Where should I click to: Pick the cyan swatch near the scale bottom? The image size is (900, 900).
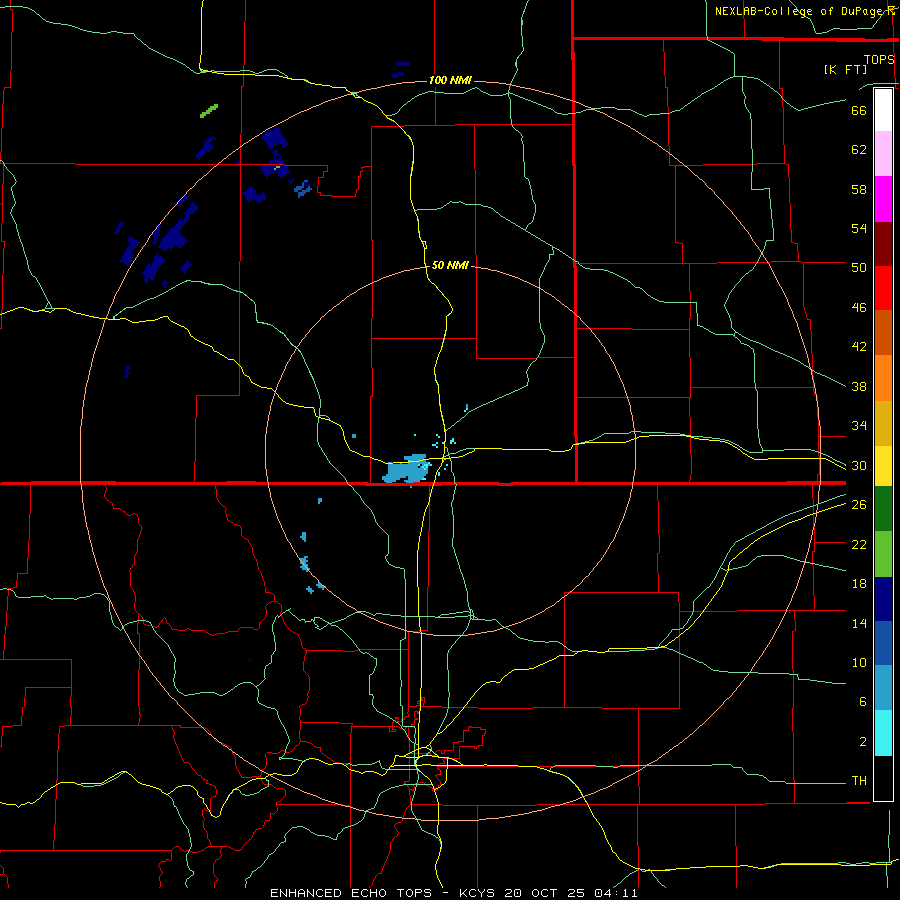[883, 733]
